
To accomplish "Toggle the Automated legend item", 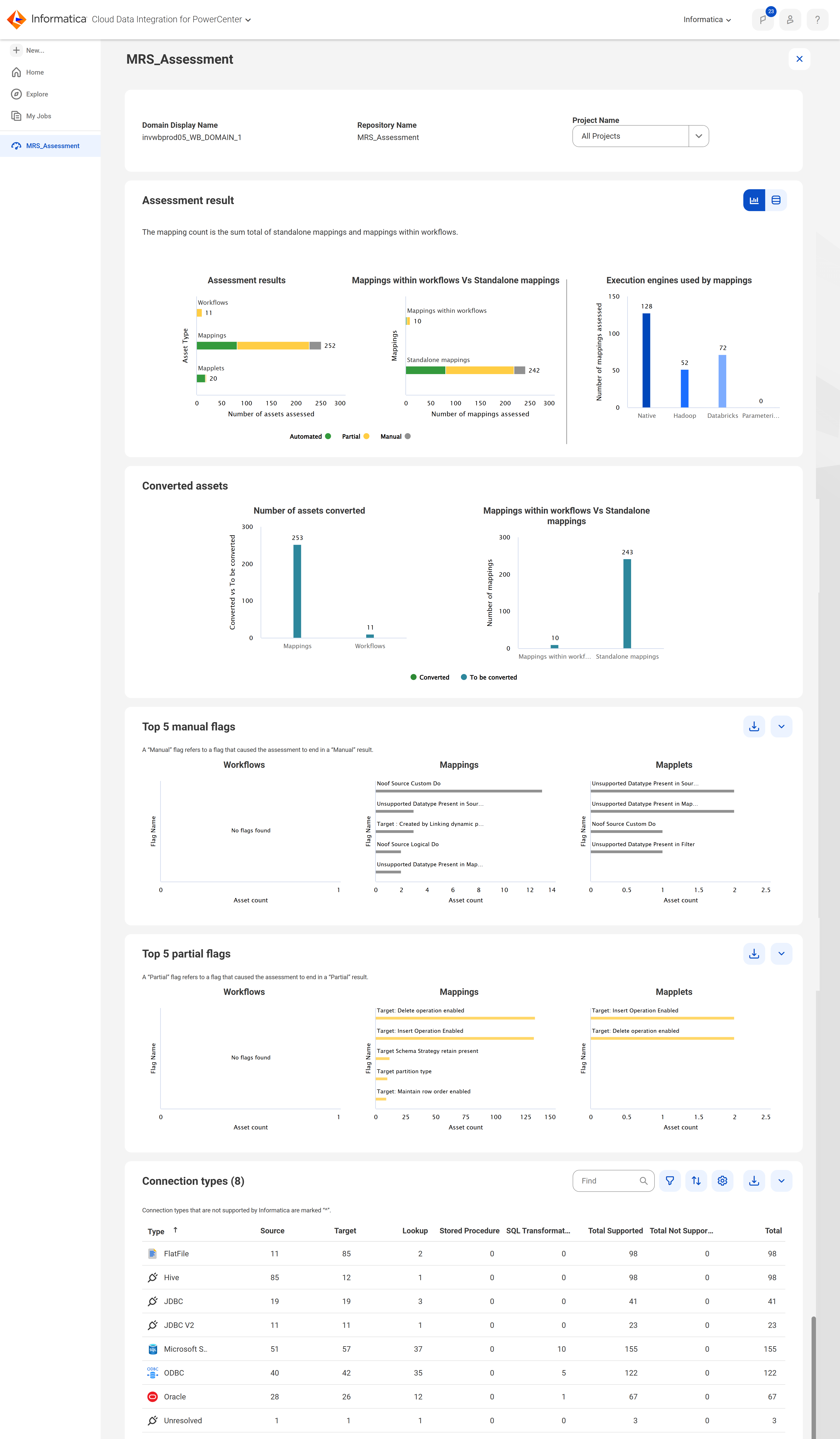I will (310, 436).
